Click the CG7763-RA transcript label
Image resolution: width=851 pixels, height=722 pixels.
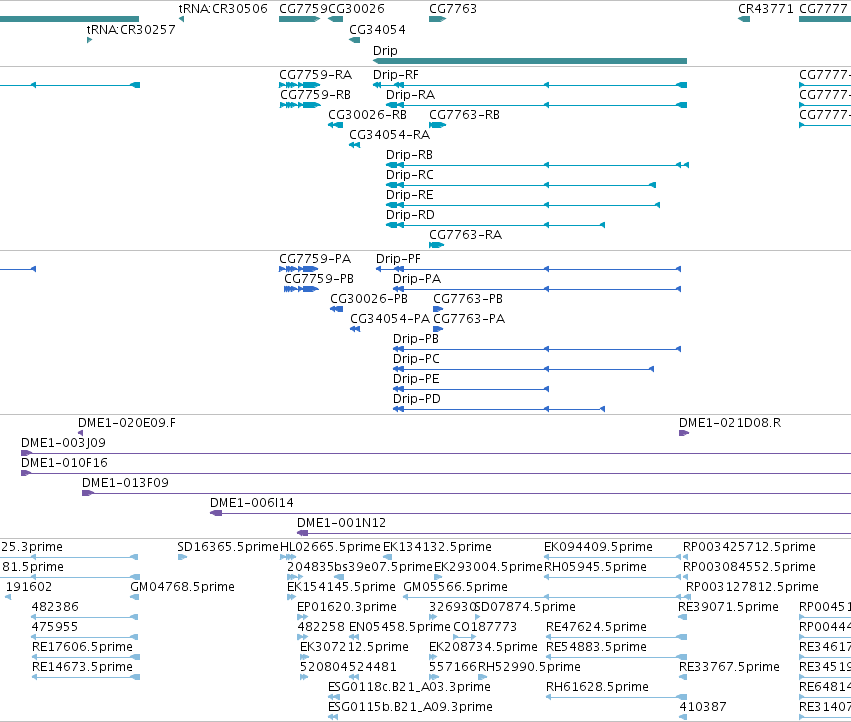[x=465, y=235]
